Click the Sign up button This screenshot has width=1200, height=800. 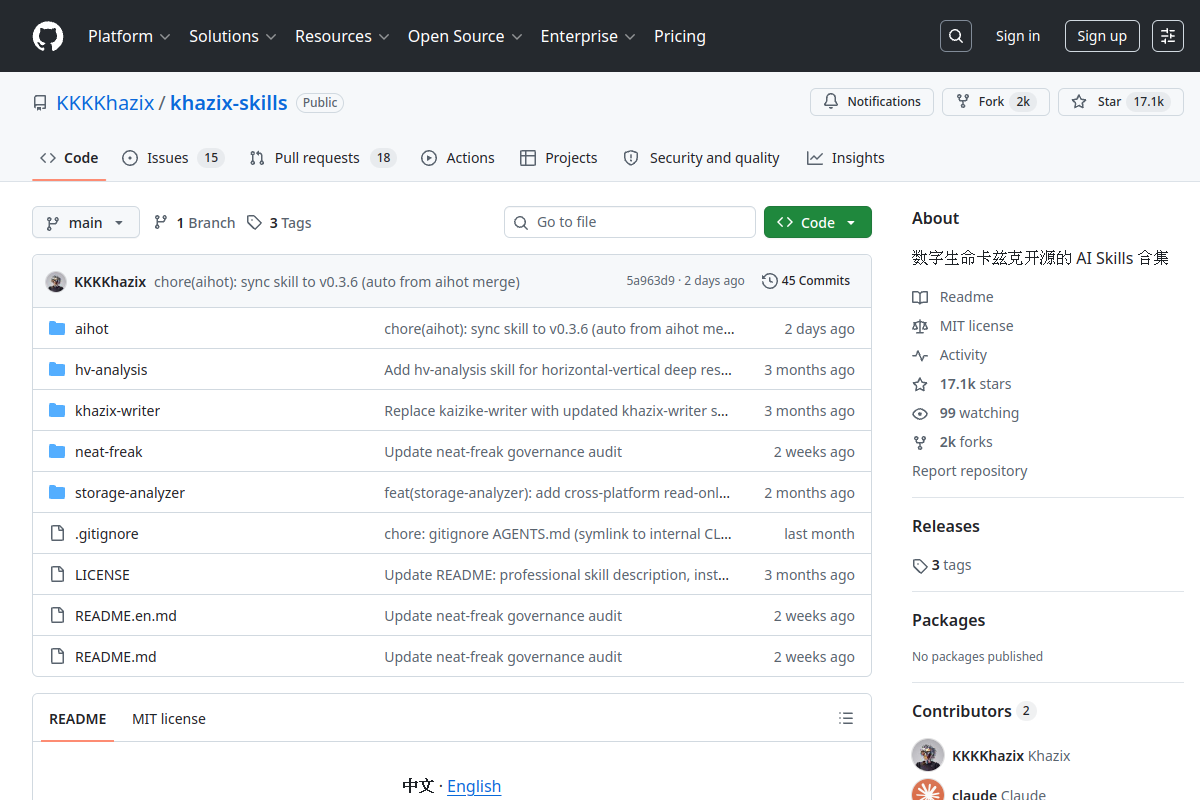[x=1102, y=36]
